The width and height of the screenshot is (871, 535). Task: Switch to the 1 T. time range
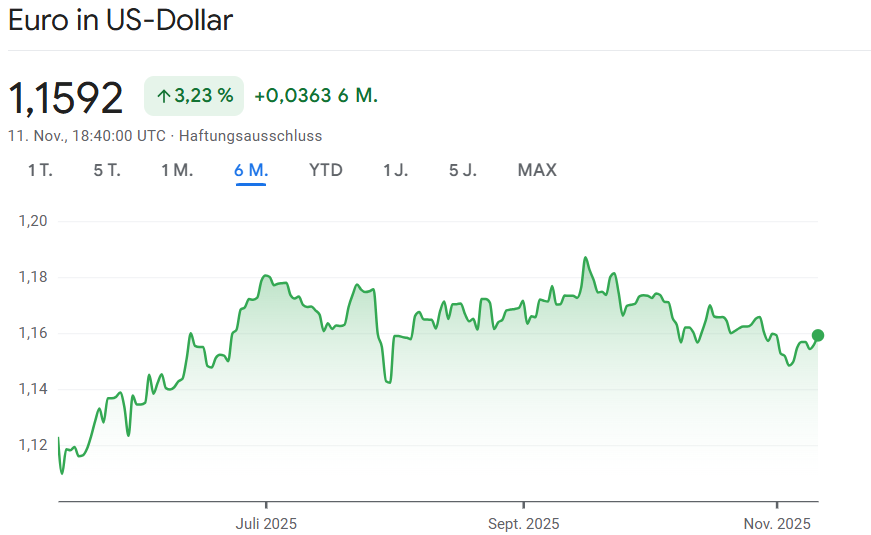40,170
